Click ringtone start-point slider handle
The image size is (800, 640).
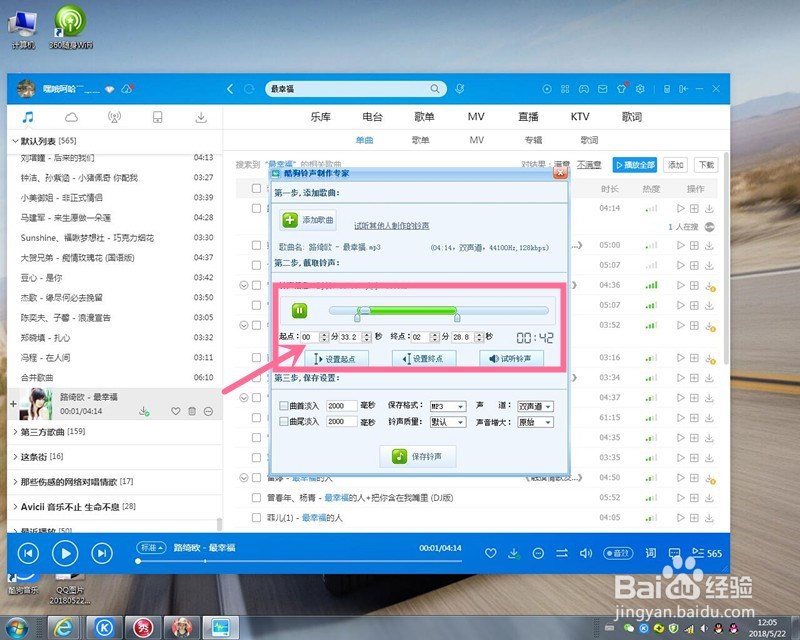pyautogui.click(x=357, y=317)
